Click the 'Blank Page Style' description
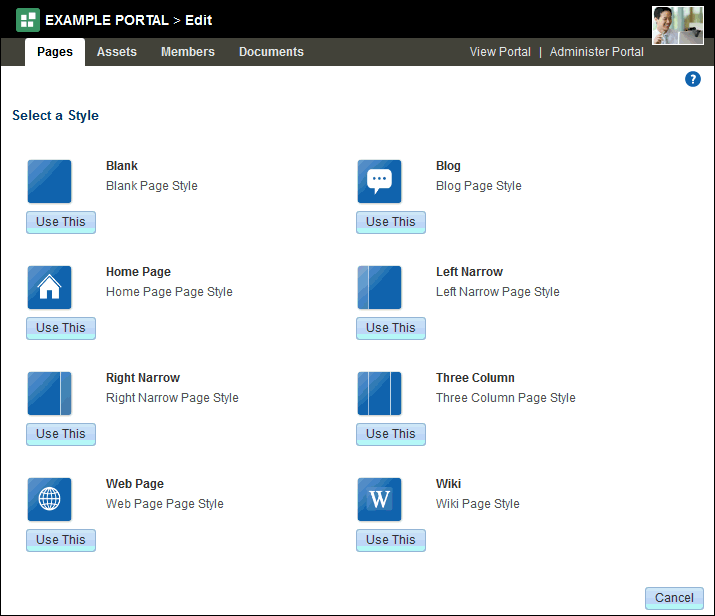The image size is (715, 616). (x=152, y=186)
